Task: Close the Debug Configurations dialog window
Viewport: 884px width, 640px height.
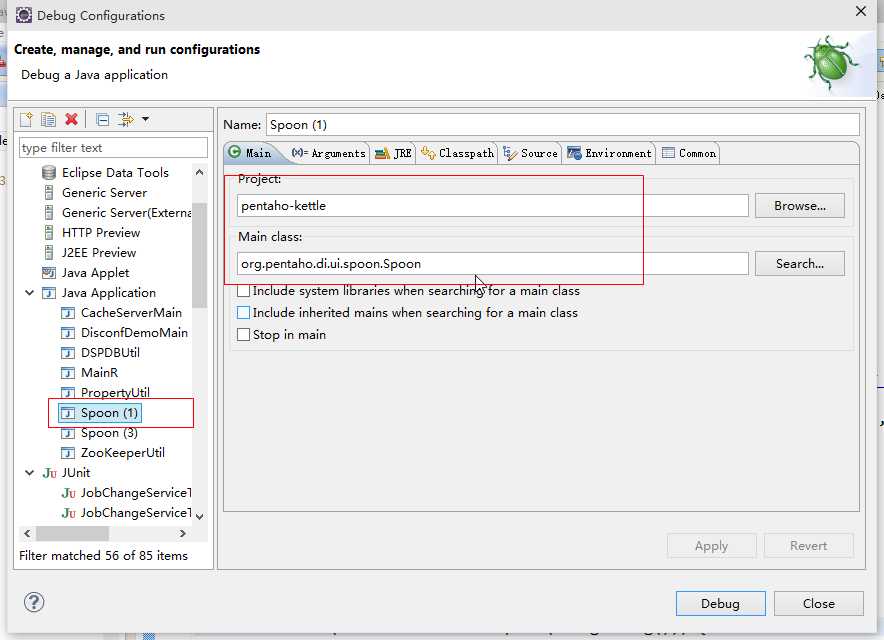Action: coord(861,11)
